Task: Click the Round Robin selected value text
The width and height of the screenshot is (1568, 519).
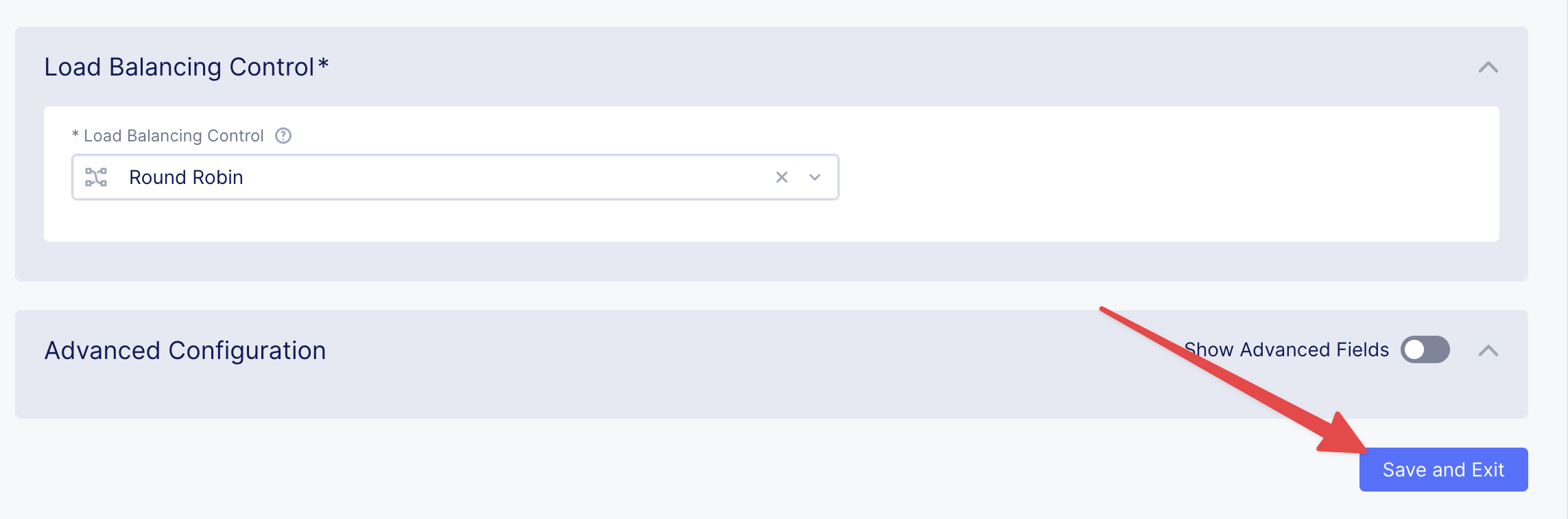Action: click(186, 177)
